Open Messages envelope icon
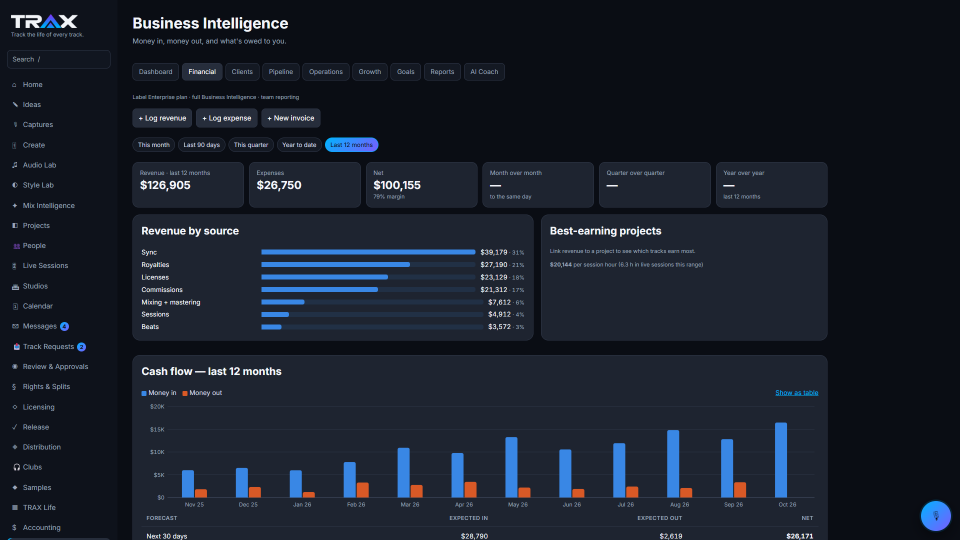 15,326
